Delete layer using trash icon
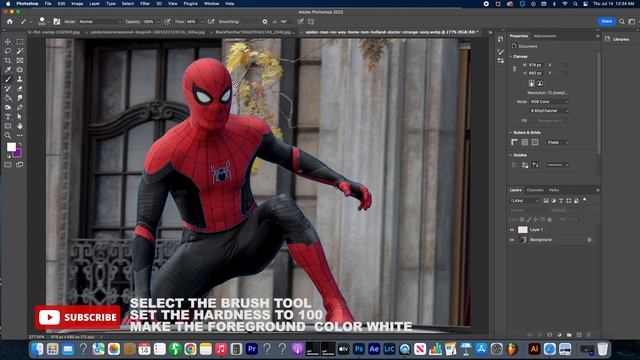Screen dimensions: 640x360 click(x=589, y=335)
